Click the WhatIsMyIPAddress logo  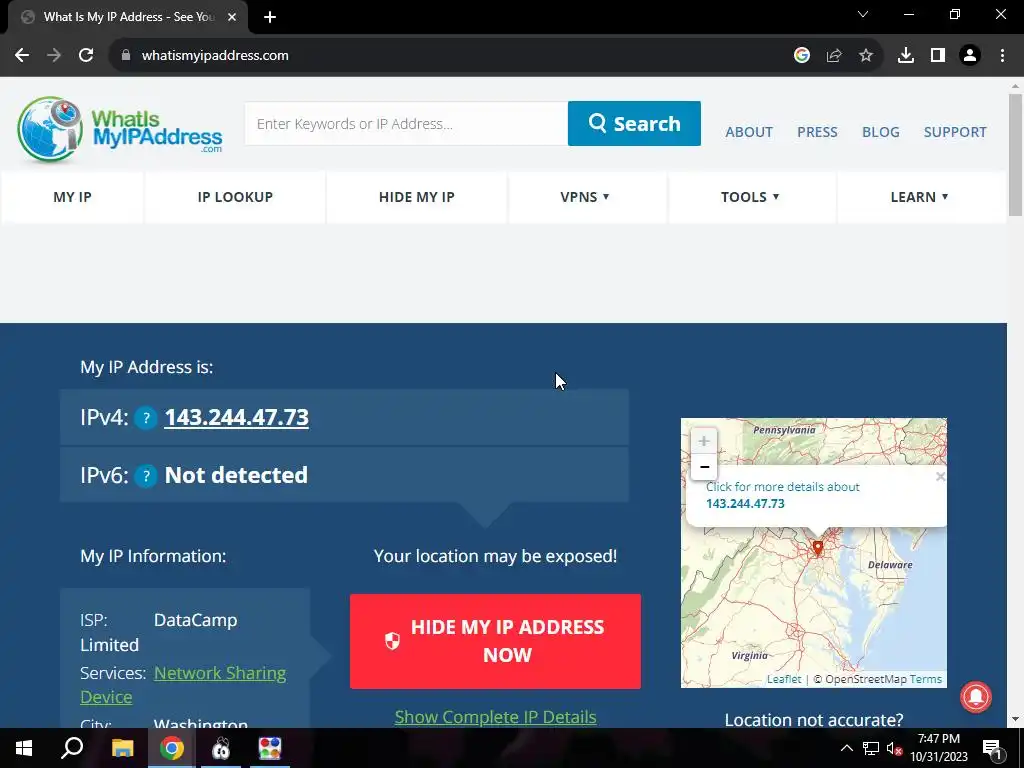click(x=120, y=129)
